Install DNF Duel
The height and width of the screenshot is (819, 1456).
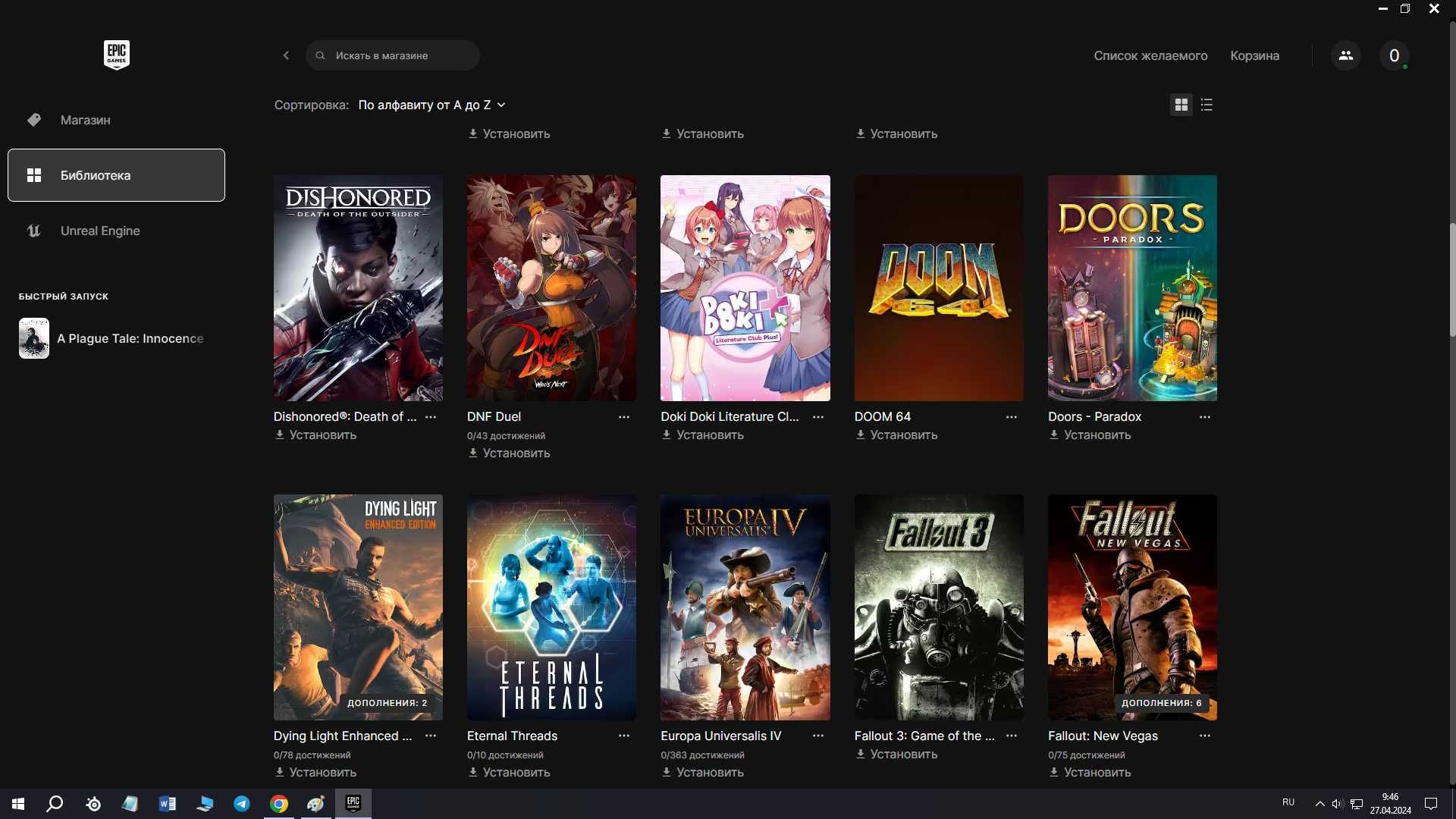coord(509,453)
